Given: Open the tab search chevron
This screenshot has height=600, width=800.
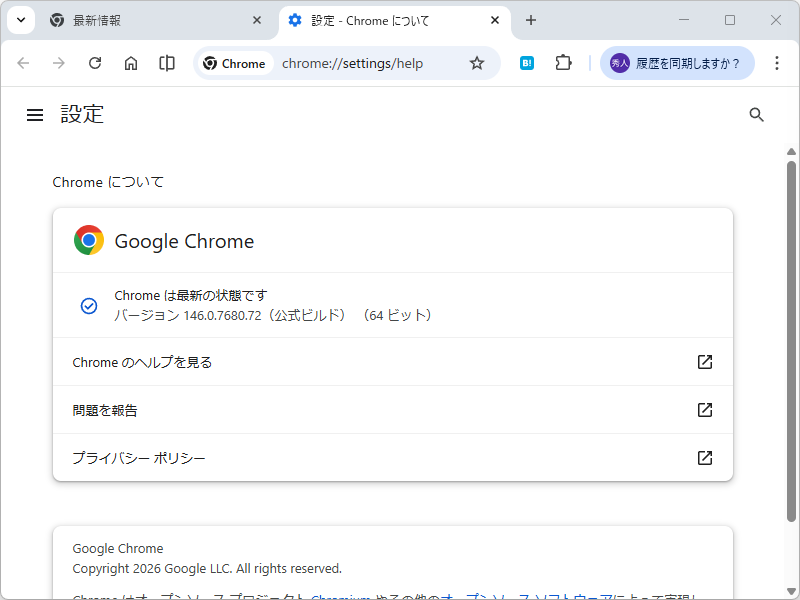Looking at the screenshot, I should (20, 20).
